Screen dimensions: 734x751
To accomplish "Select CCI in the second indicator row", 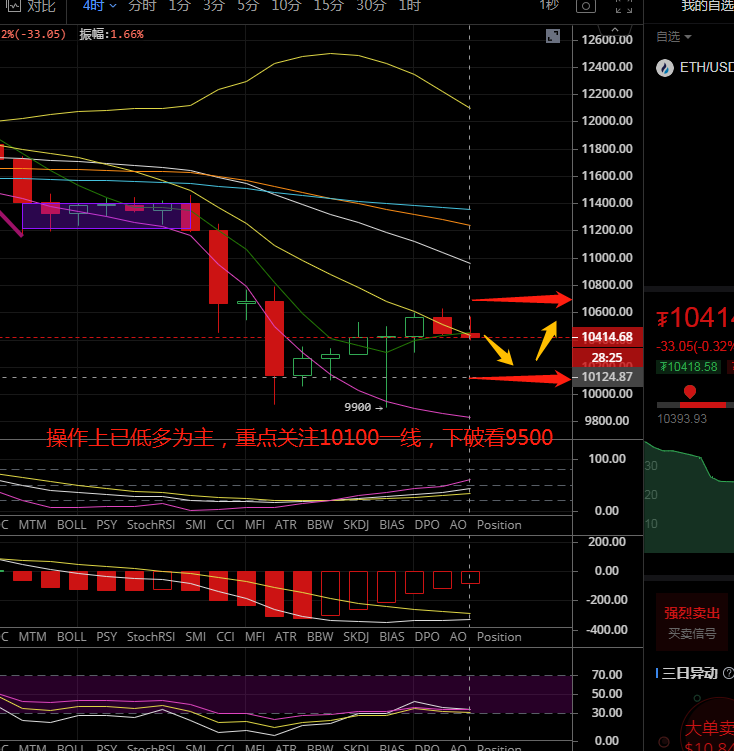I will click(226, 637).
